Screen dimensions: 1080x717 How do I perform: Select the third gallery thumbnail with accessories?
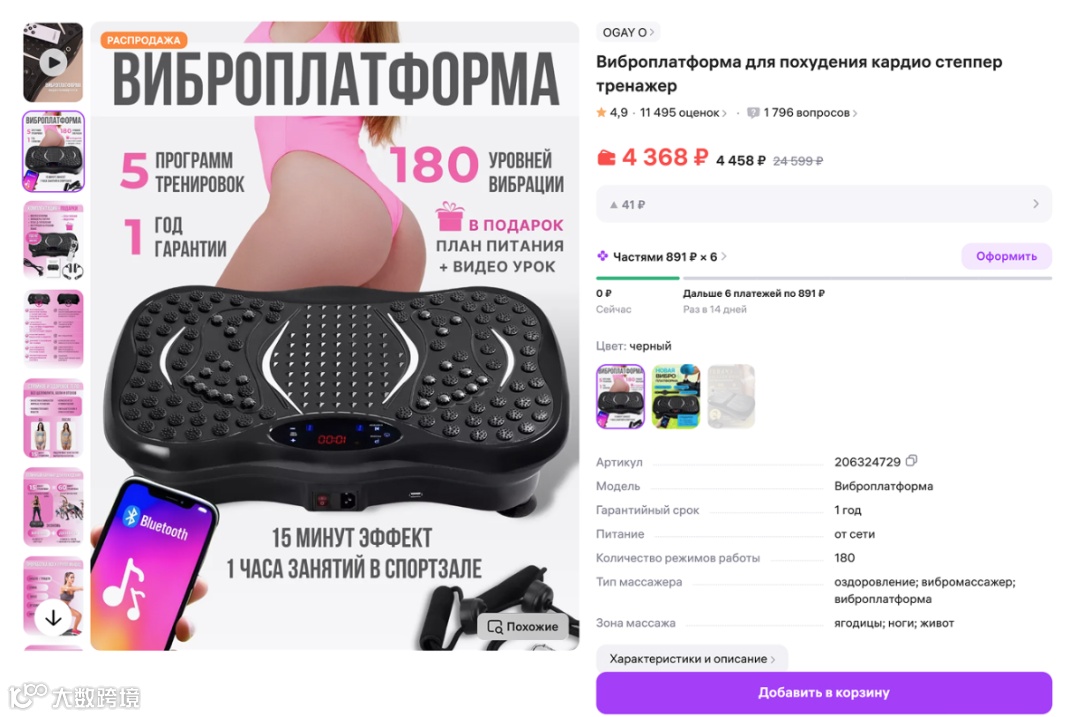(53, 240)
